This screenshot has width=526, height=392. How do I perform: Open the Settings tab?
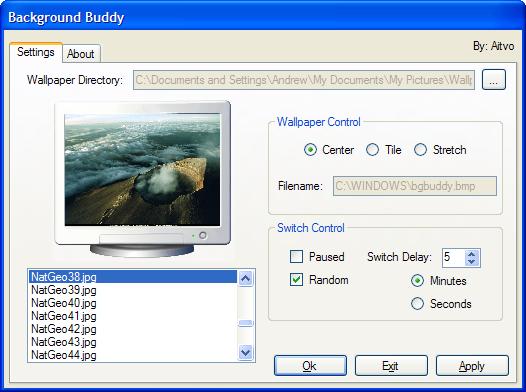pyautogui.click(x=36, y=52)
